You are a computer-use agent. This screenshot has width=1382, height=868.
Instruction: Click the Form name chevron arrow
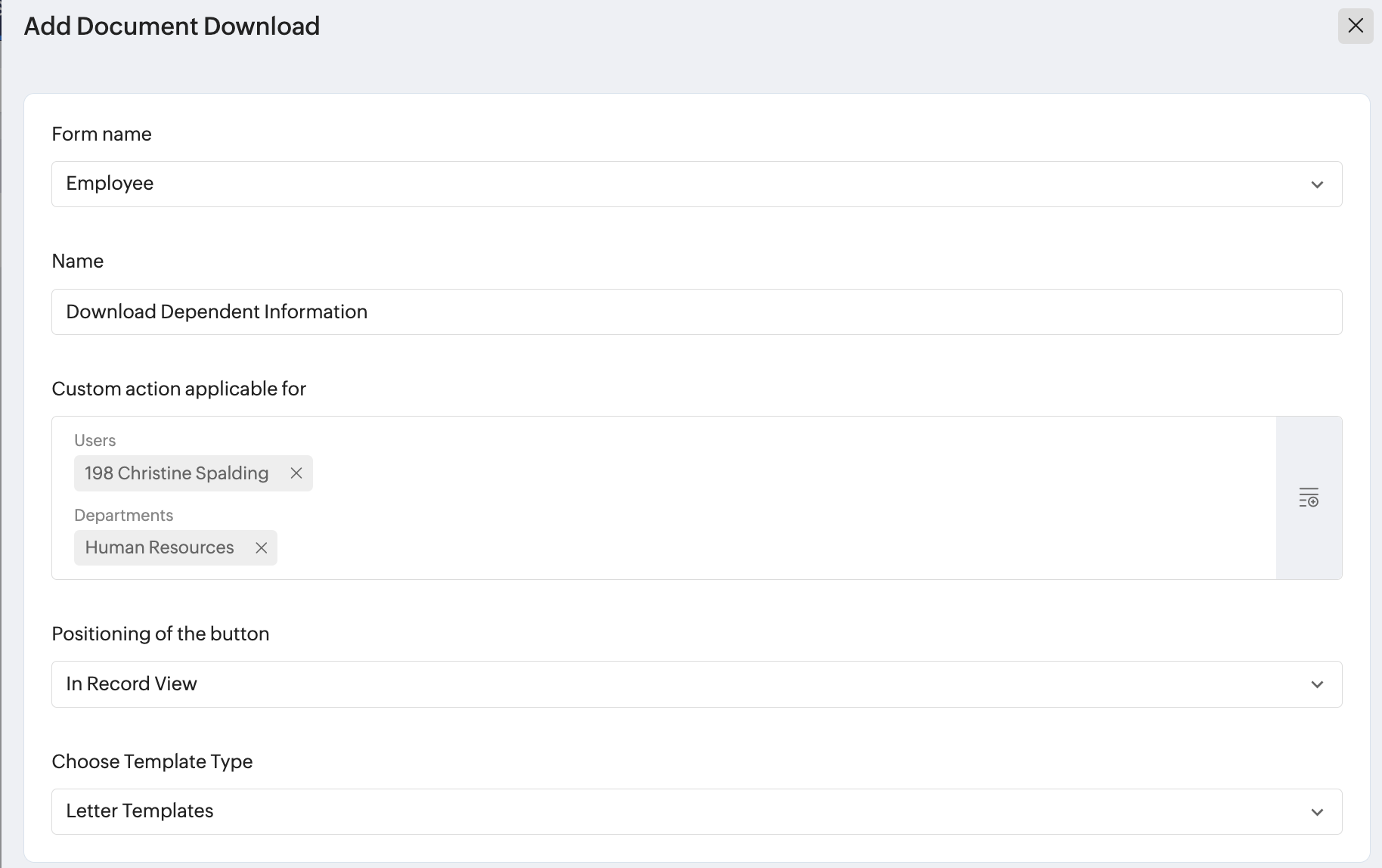coord(1317,184)
